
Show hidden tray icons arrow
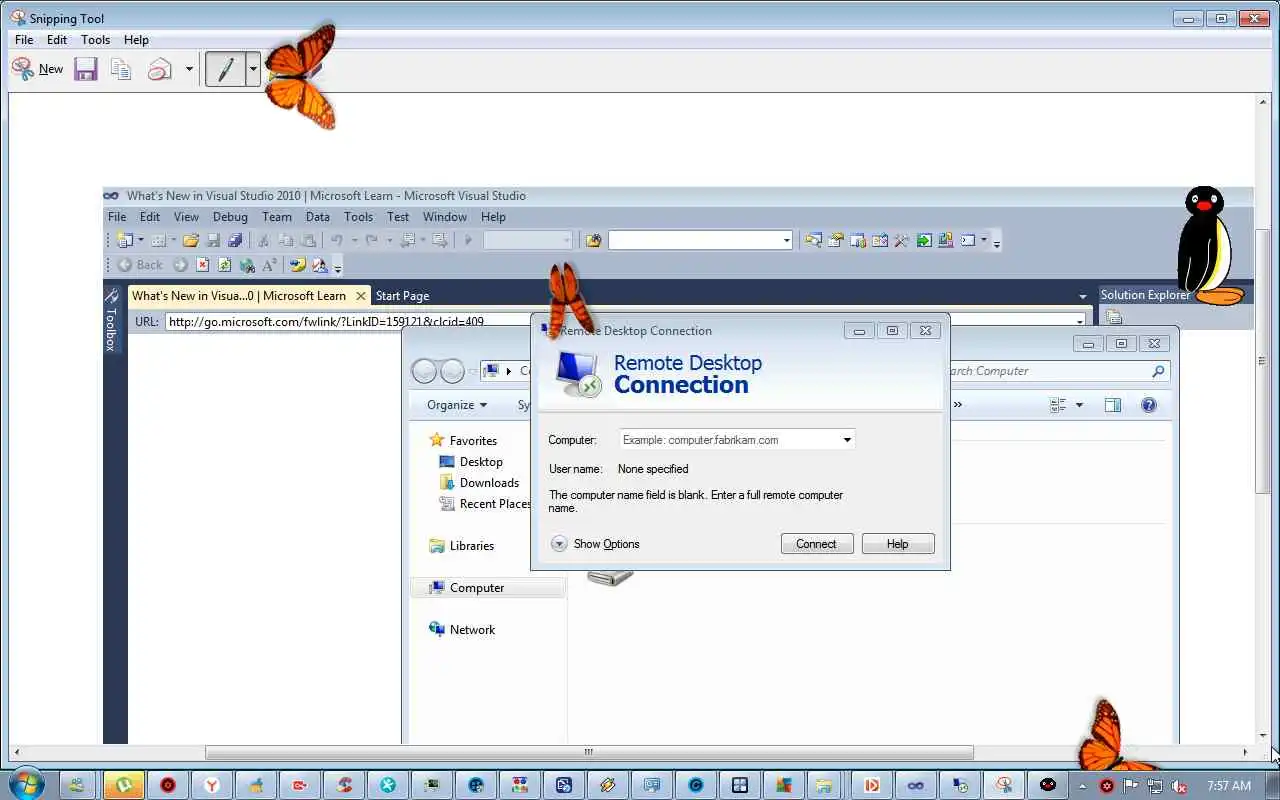tap(1083, 786)
